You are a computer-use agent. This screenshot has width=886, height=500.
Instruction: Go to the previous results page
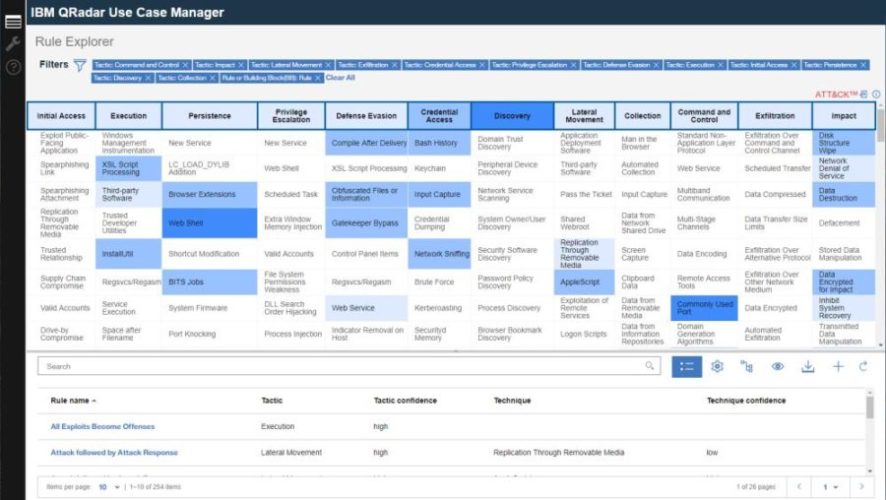(x=799, y=486)
